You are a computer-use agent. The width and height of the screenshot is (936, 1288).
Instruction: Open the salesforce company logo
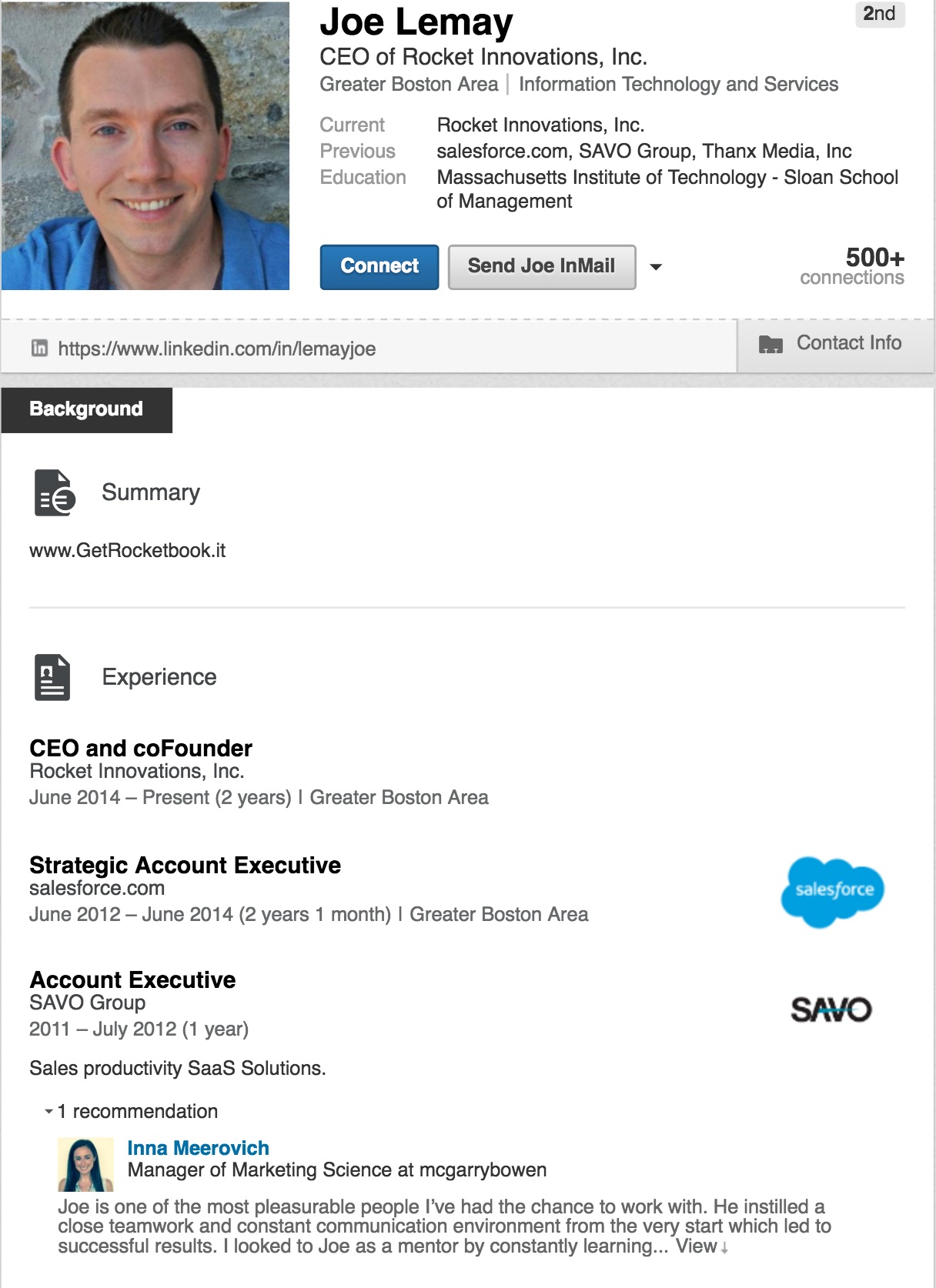click(x=832, y=892)
